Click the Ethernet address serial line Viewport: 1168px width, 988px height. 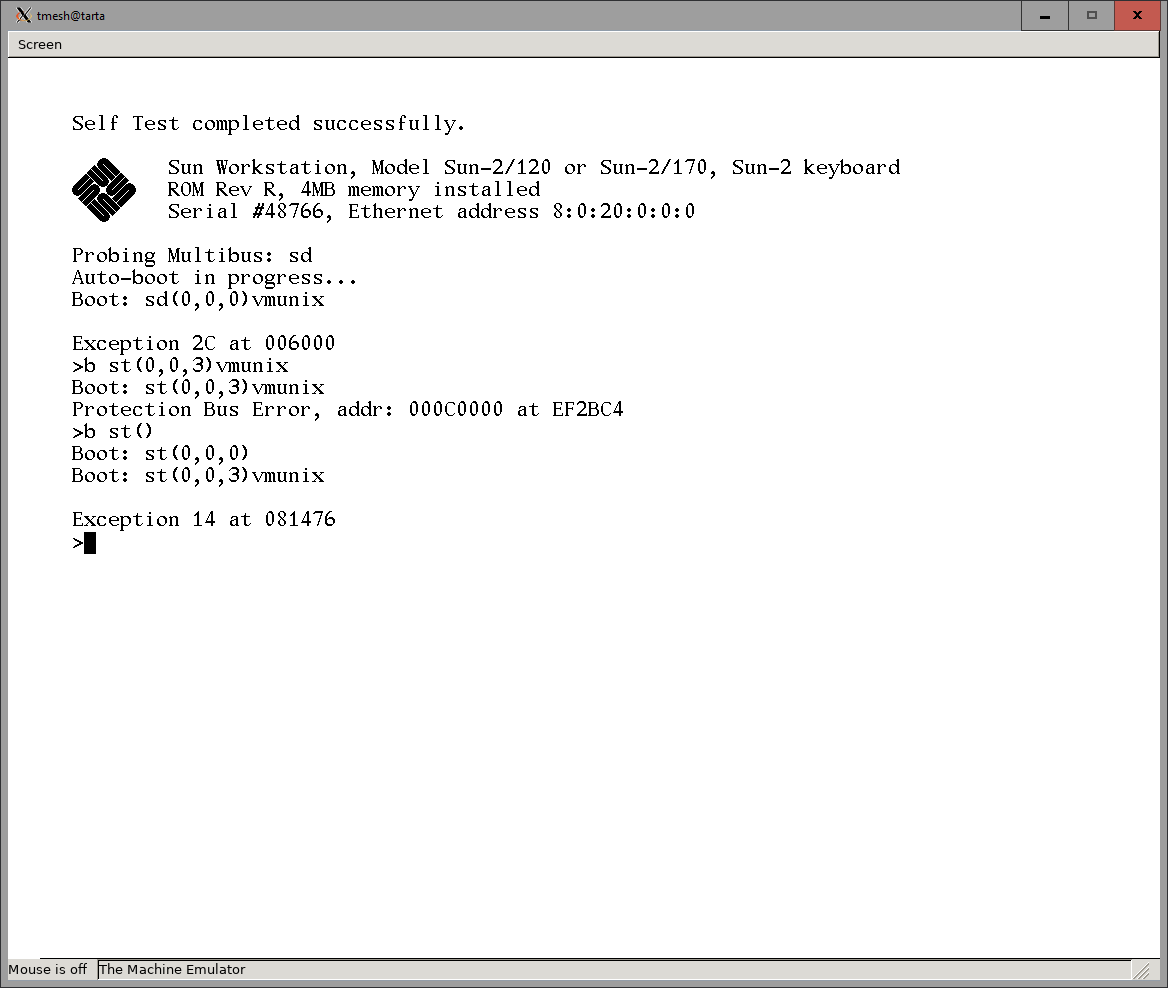[x=431, y=212]
